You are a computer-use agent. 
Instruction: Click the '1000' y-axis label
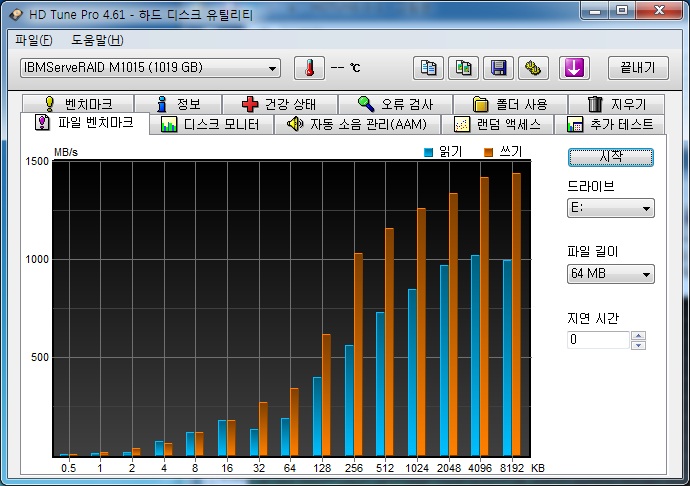point(37,259)
